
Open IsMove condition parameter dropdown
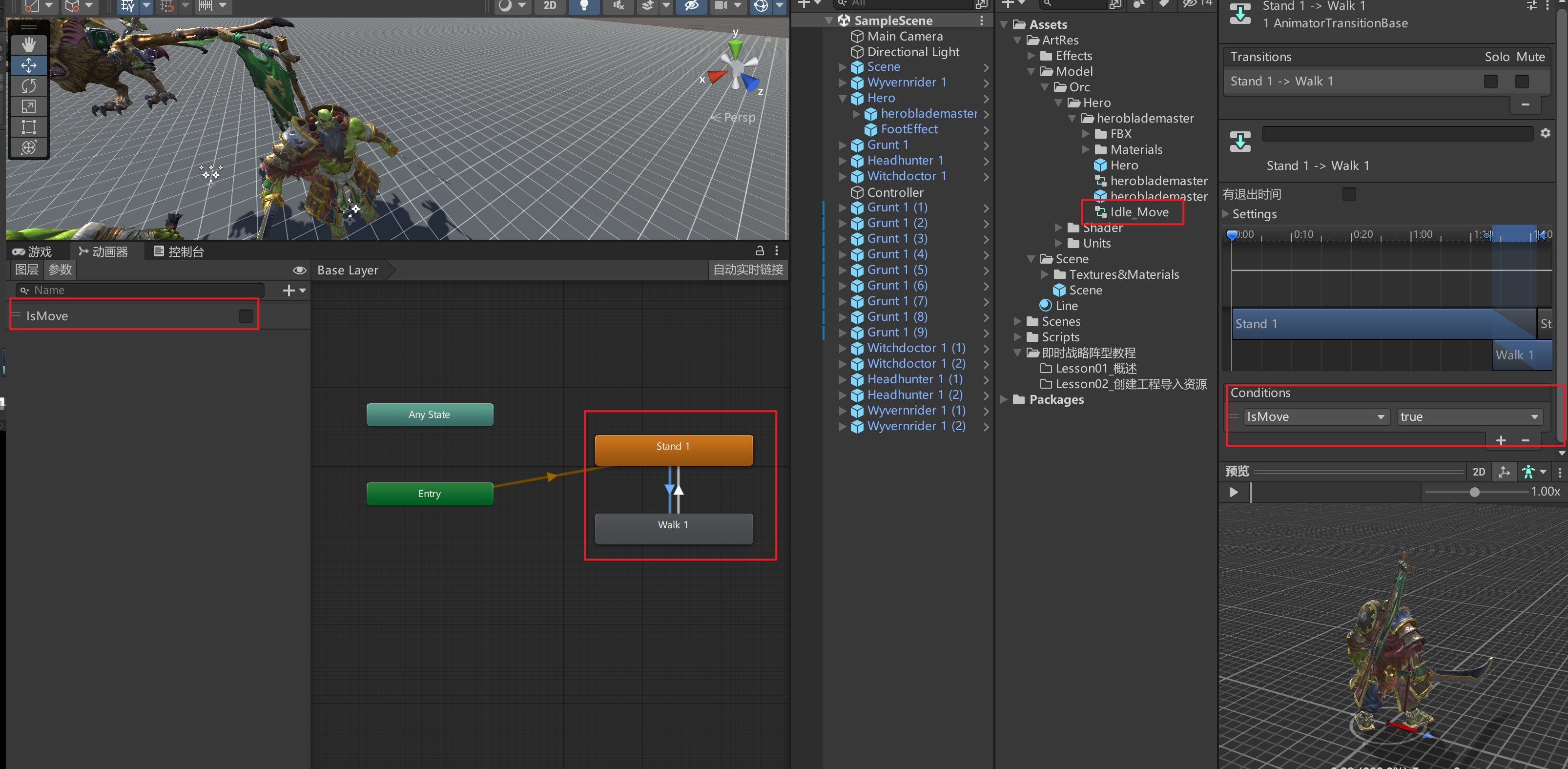1316,417
